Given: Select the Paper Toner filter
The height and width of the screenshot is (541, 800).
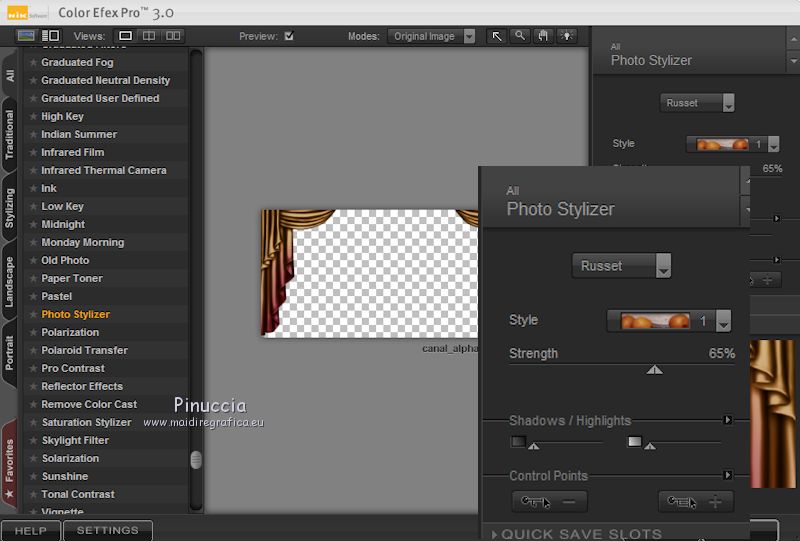Looking at the screenshot, I should tap(72, 278).
